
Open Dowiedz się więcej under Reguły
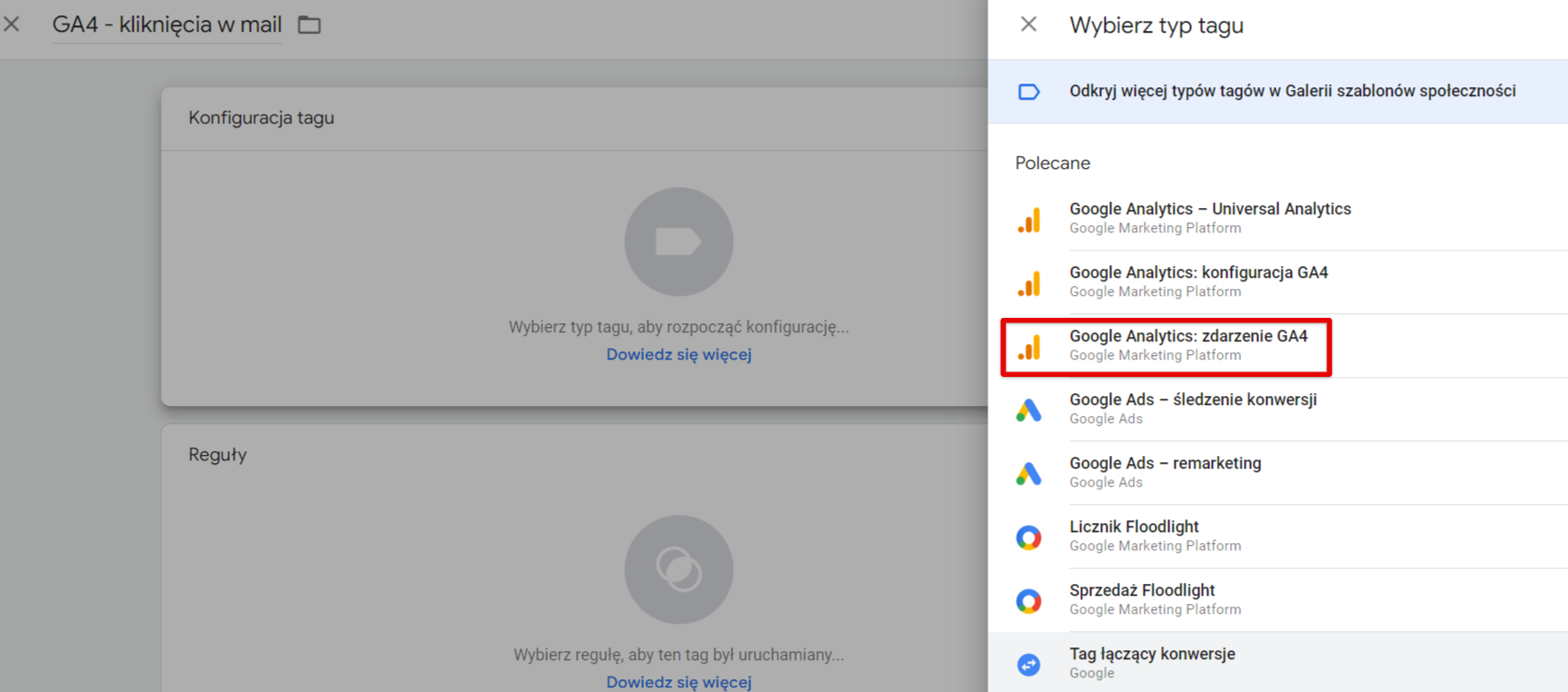[679, 682]
